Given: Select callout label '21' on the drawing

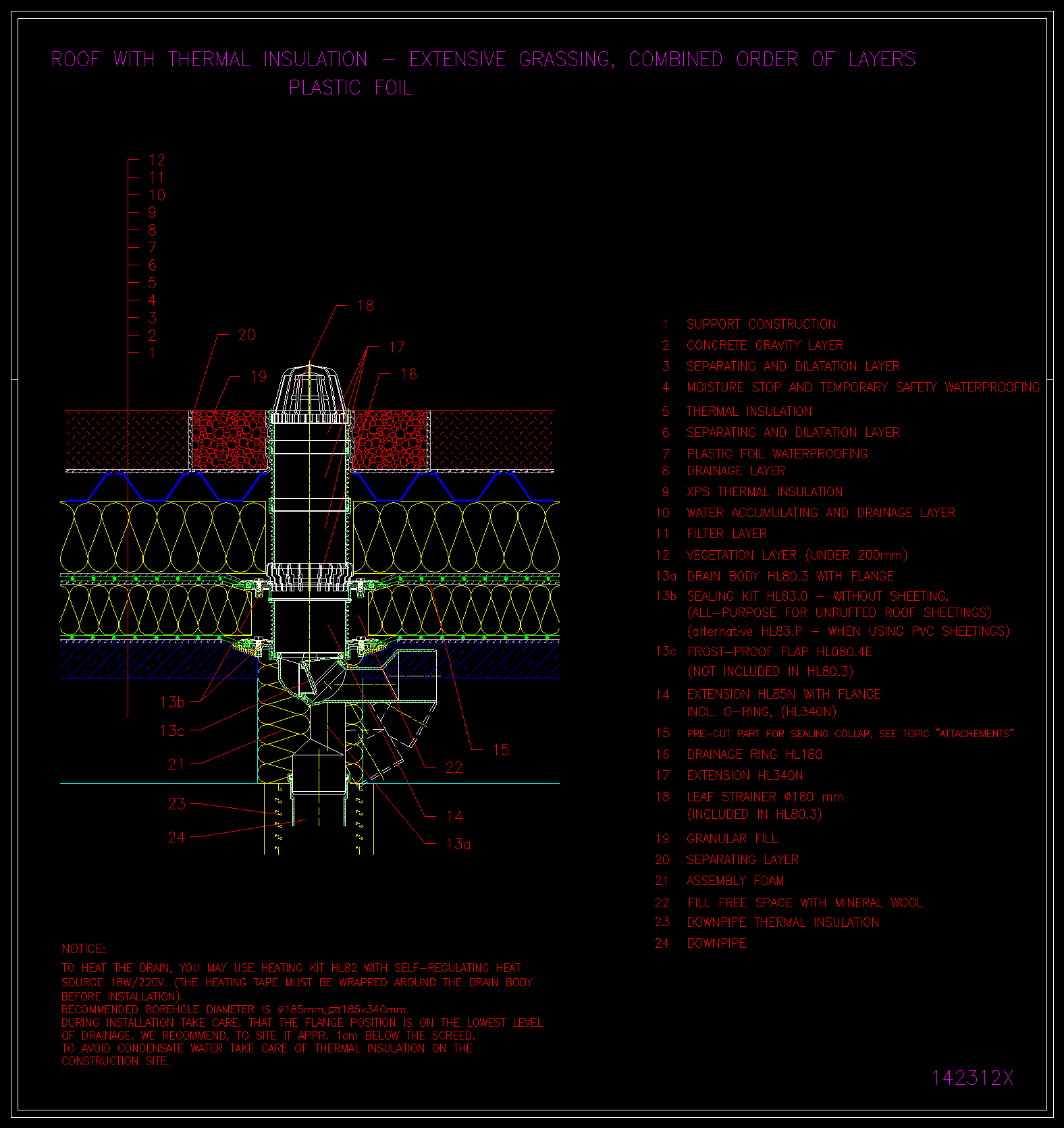Looking at the screenshot, I should tap(176, 765).
